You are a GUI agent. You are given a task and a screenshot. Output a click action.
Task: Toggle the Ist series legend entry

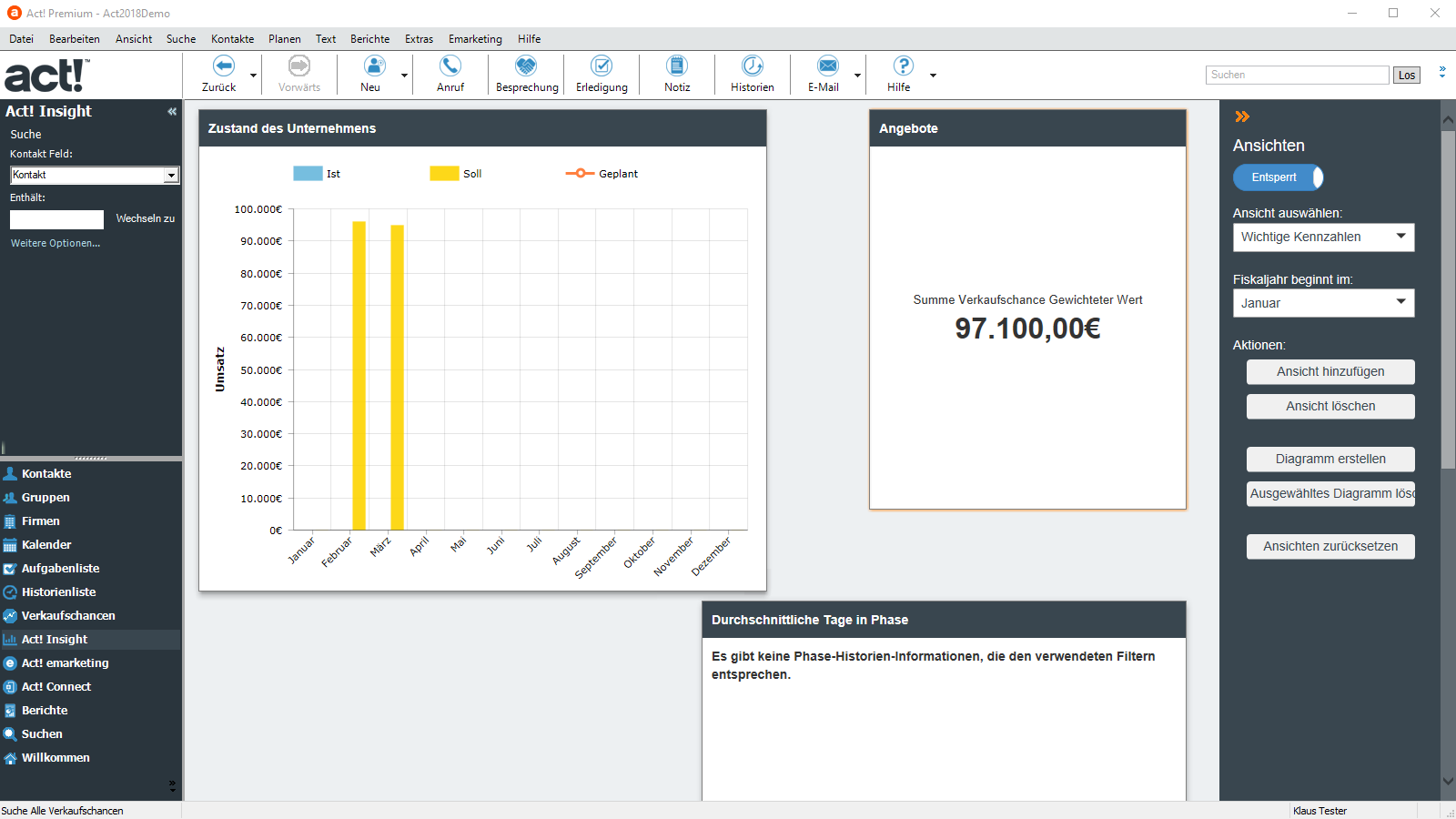click(308, 174)
